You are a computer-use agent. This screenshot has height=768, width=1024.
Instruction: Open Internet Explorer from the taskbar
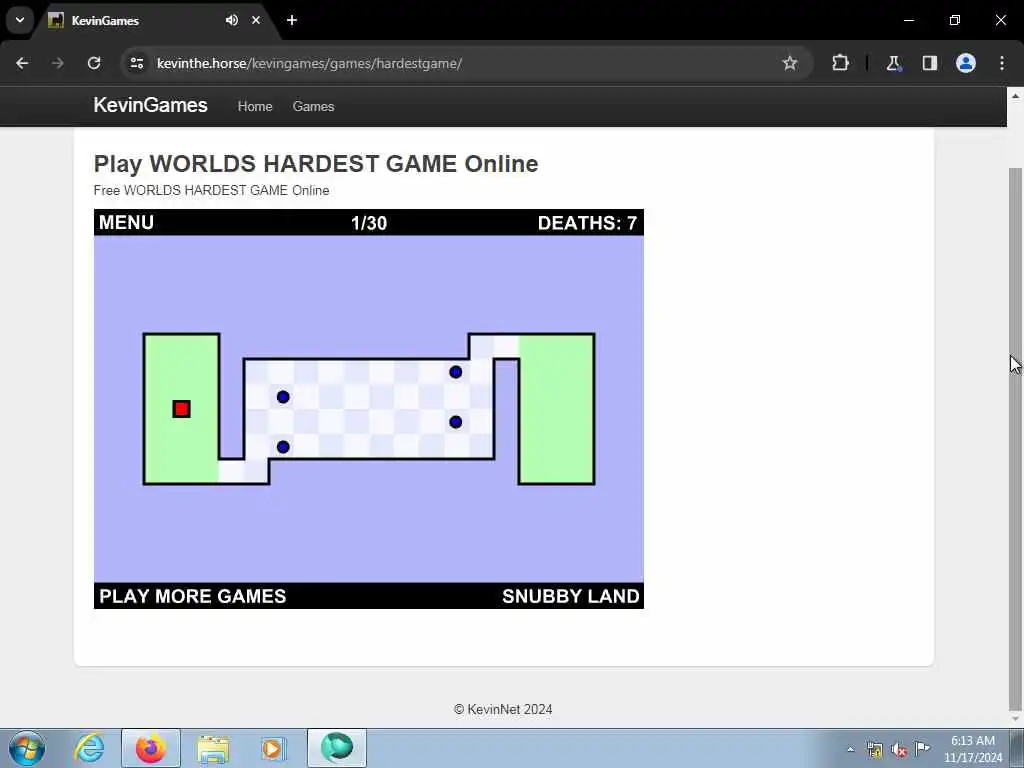[x=89, y=748]
